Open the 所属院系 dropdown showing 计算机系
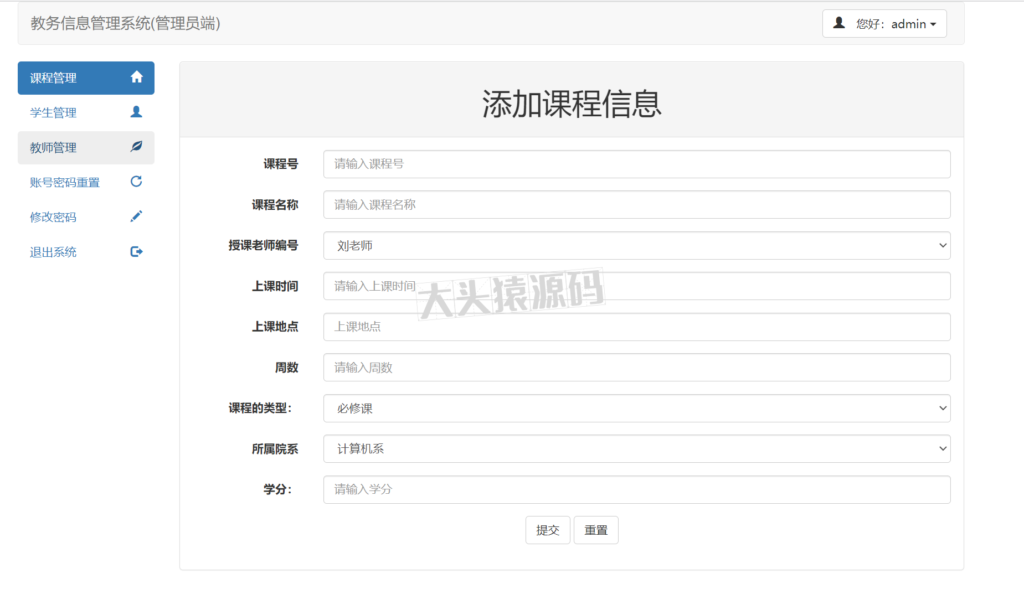The height and width of the screenshot is (594, 1024). tap(637, 449)
